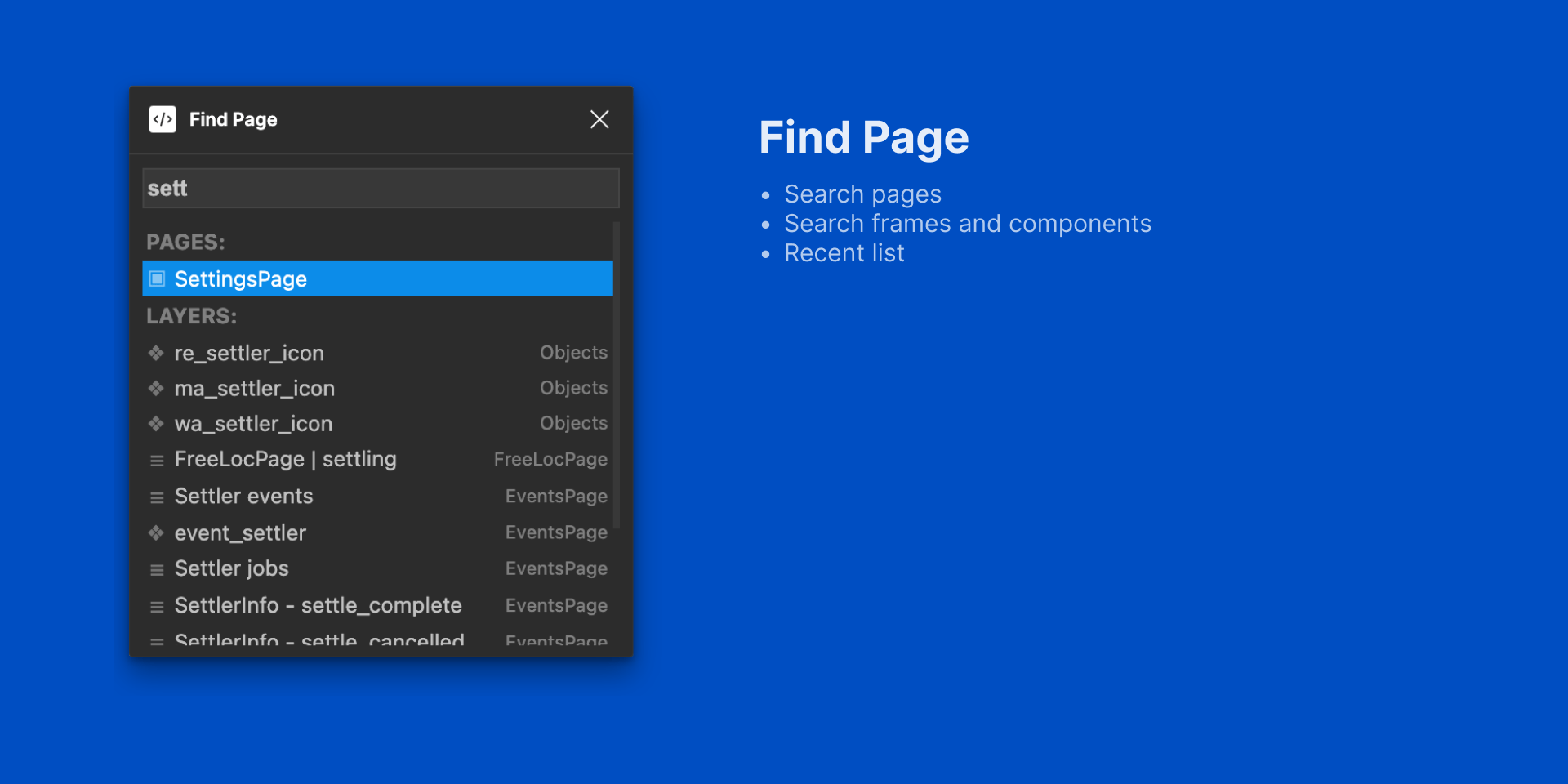Click 'Search frames and components' bullet text
The width and height of the screenshot is (1568, 784).
[968, 224]
